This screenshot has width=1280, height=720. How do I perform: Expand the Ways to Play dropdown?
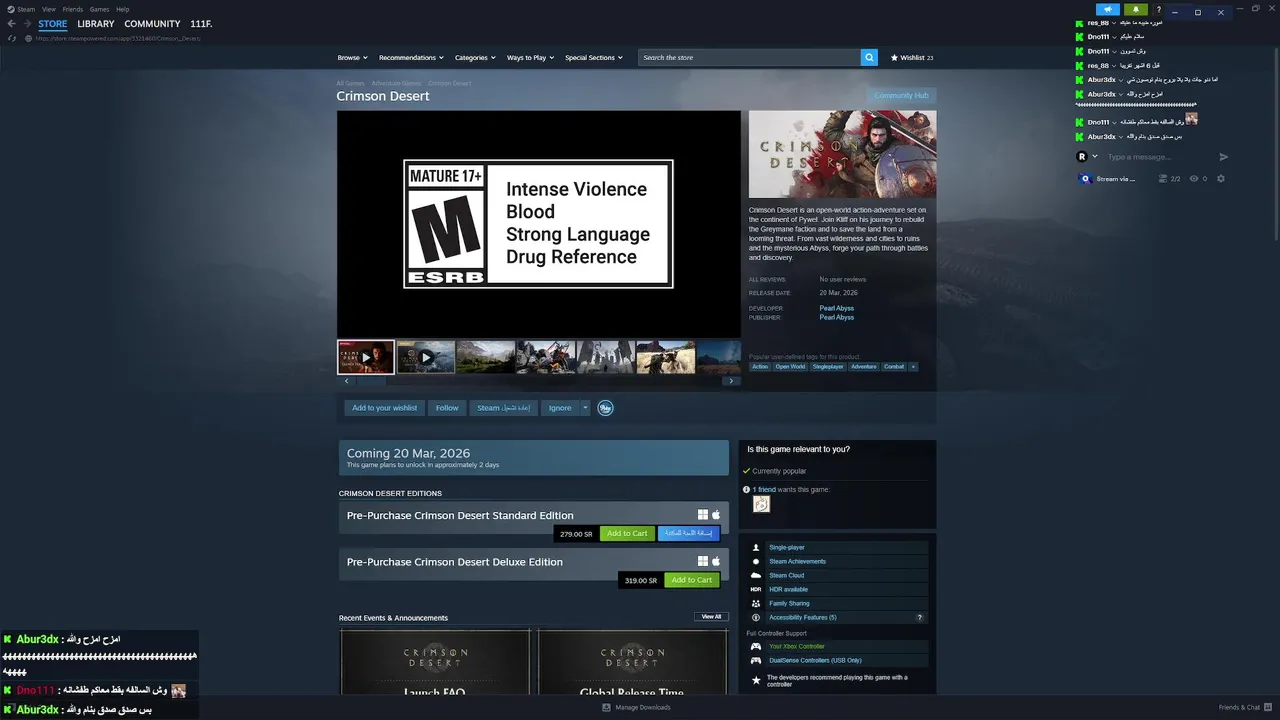[530, 58]
